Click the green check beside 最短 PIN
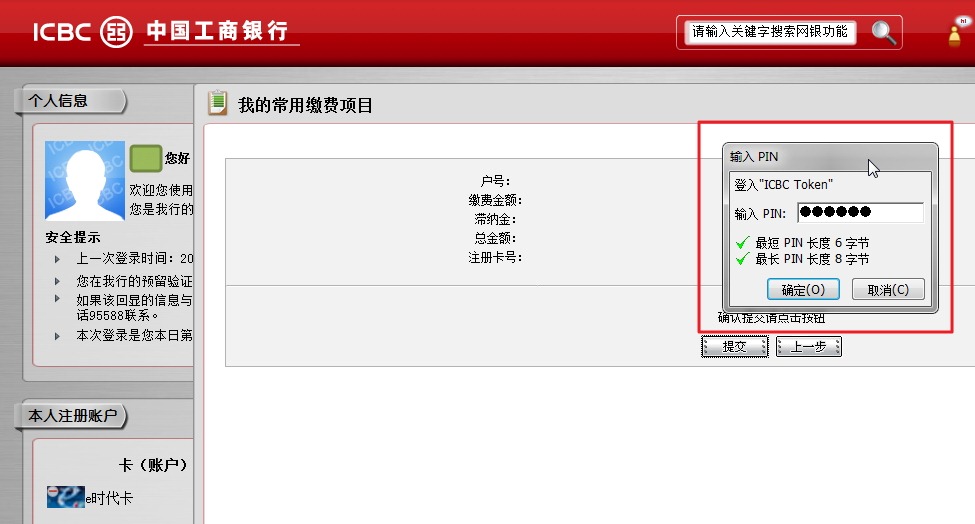 tap(742, 242)
